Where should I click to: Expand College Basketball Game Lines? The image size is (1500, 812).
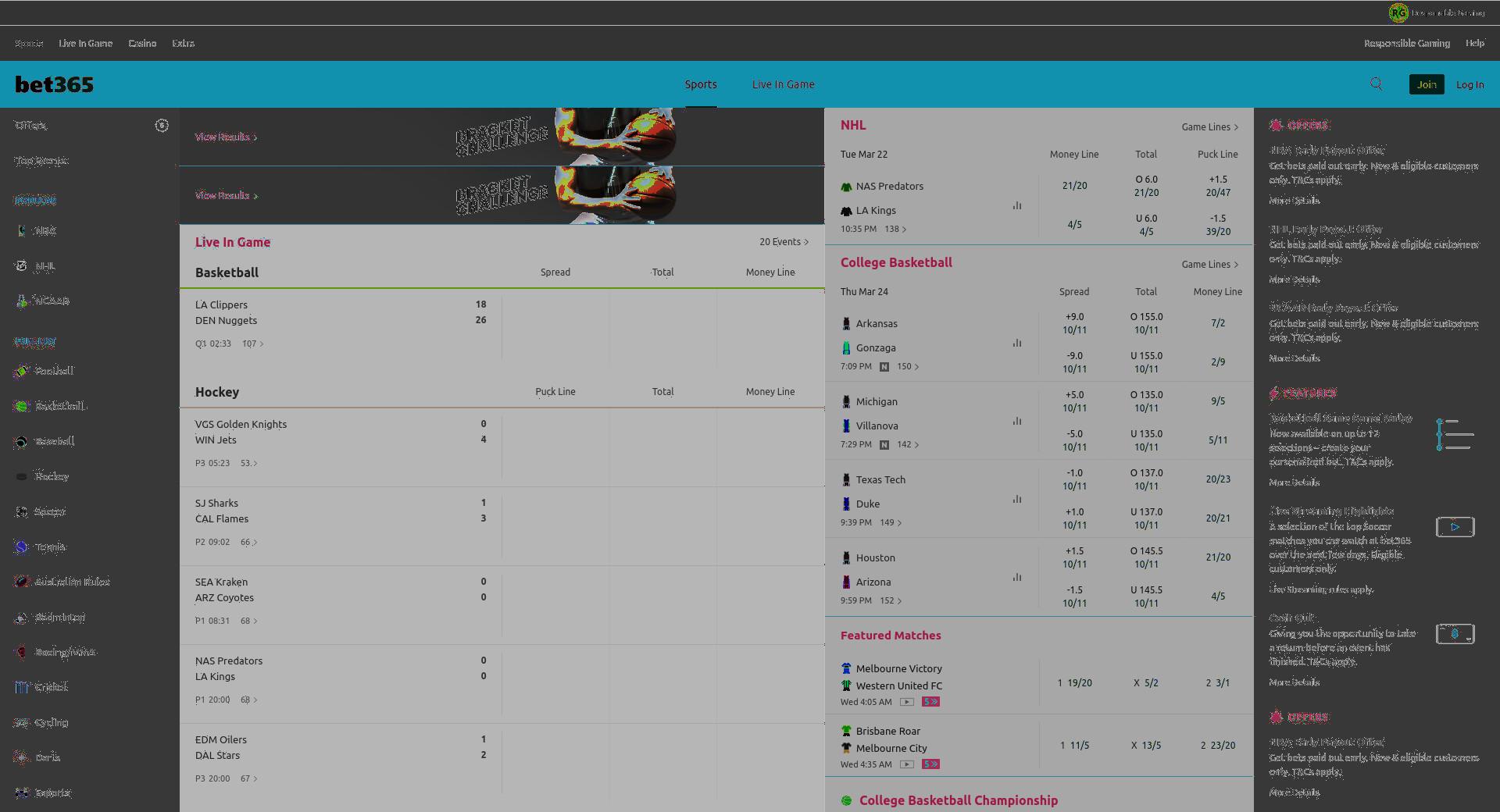point(1209,265)
